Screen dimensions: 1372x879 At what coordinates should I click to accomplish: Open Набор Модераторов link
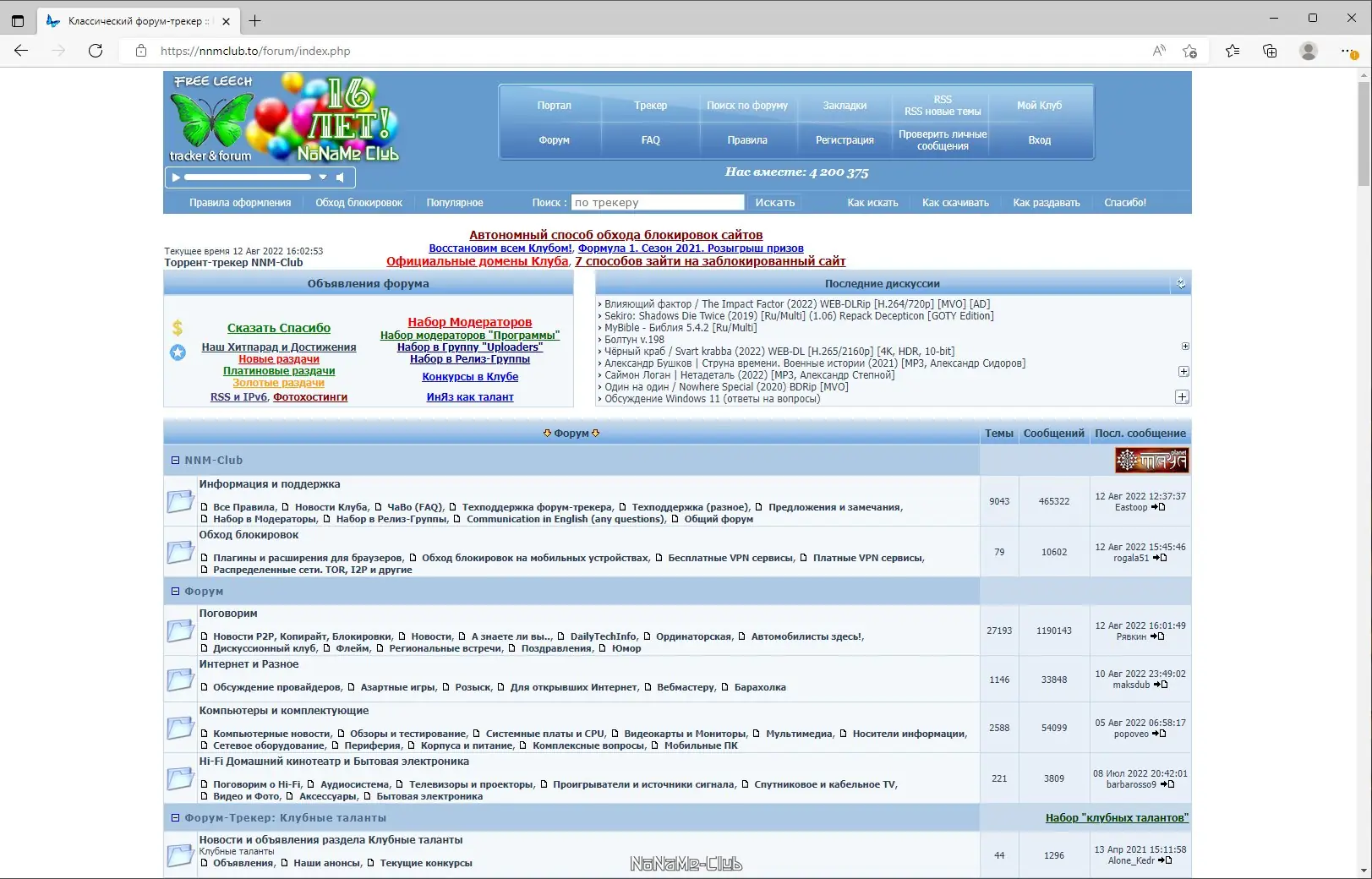click(x=470, y=322)
